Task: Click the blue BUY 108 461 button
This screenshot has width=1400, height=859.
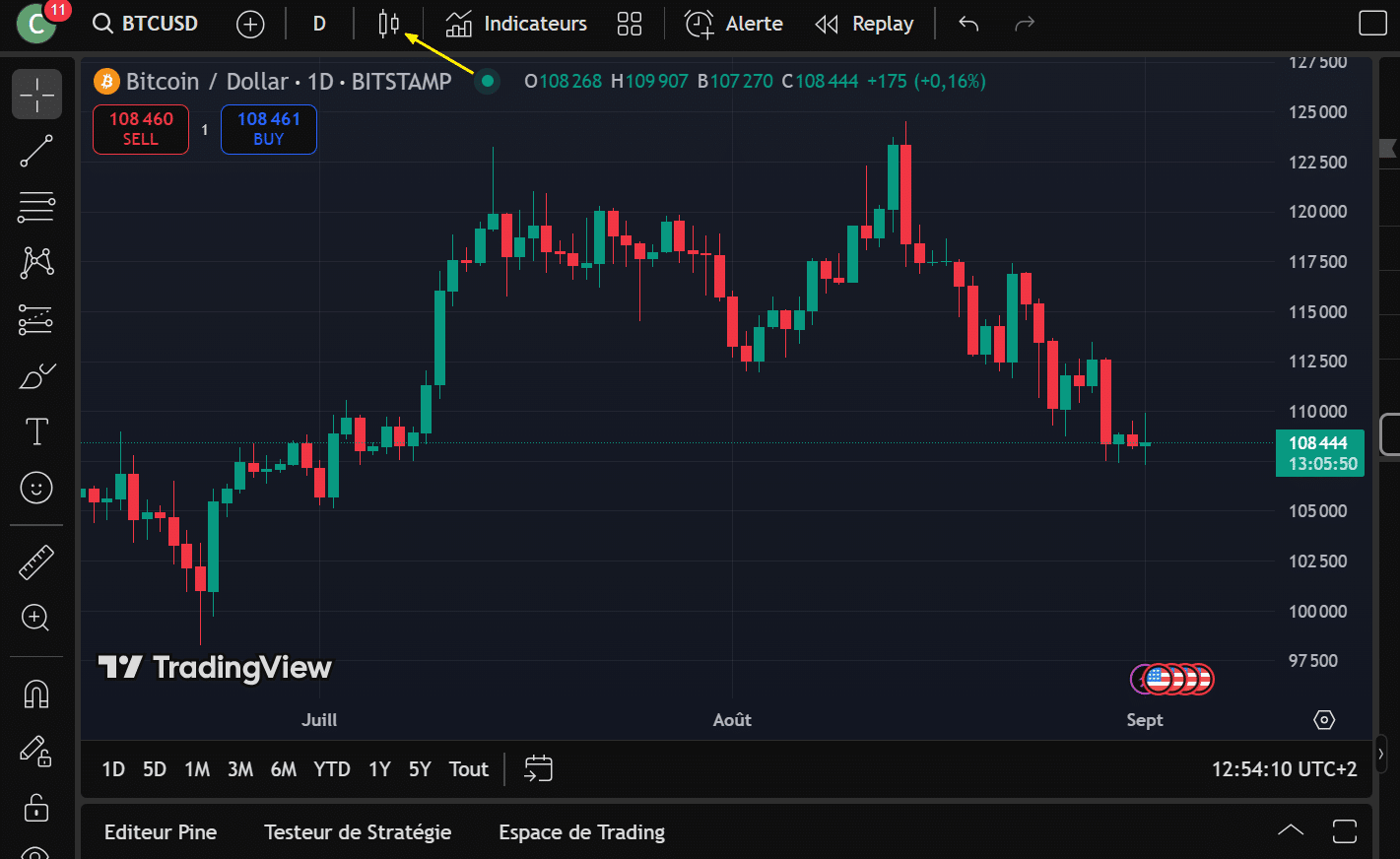Action: 268,129
